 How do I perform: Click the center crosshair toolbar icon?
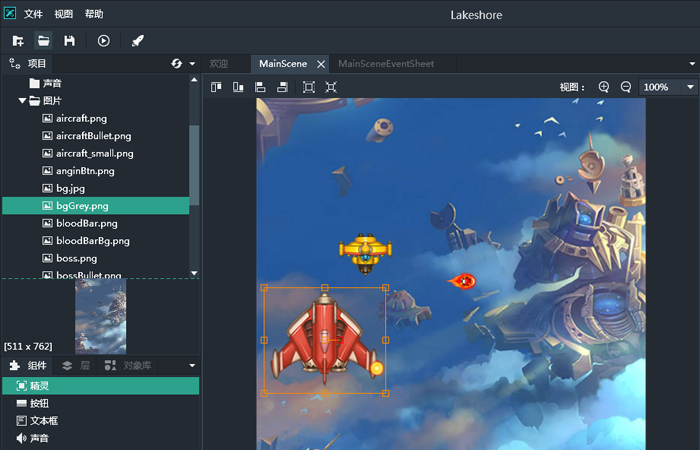pos(331,87)
